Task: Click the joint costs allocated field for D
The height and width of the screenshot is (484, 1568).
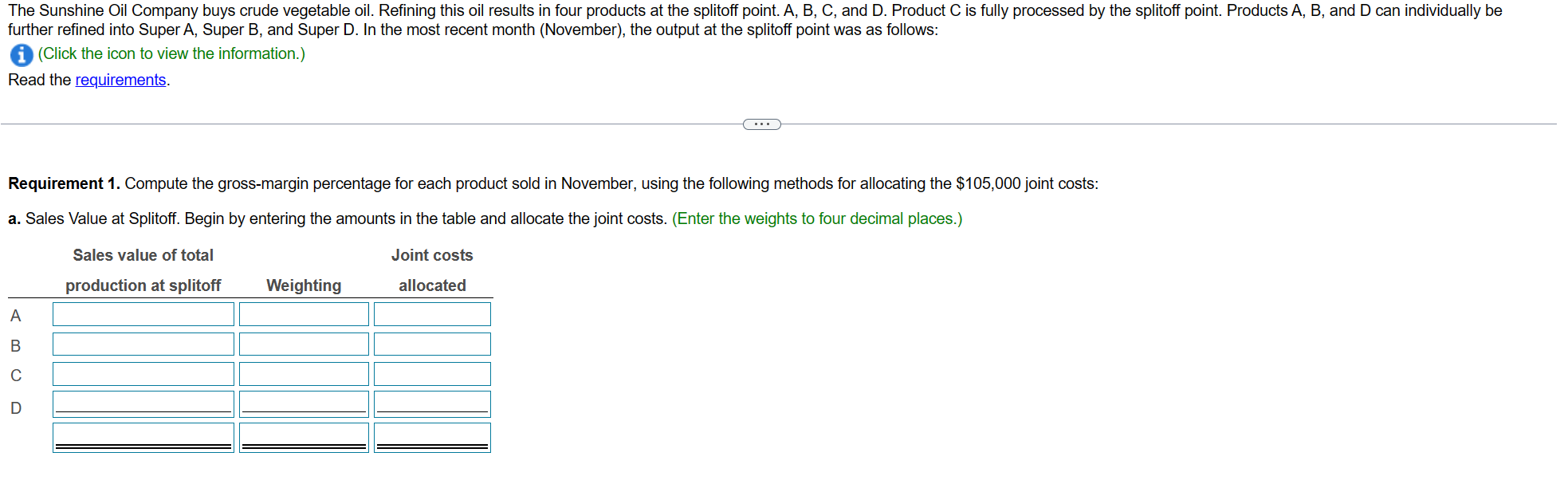Action: 431,403
